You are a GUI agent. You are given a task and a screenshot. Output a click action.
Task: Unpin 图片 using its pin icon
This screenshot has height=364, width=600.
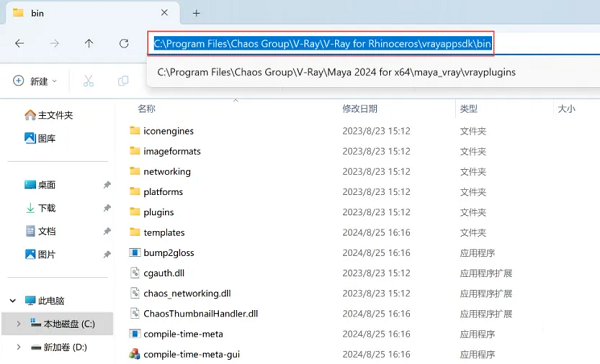tap(107, 254)
